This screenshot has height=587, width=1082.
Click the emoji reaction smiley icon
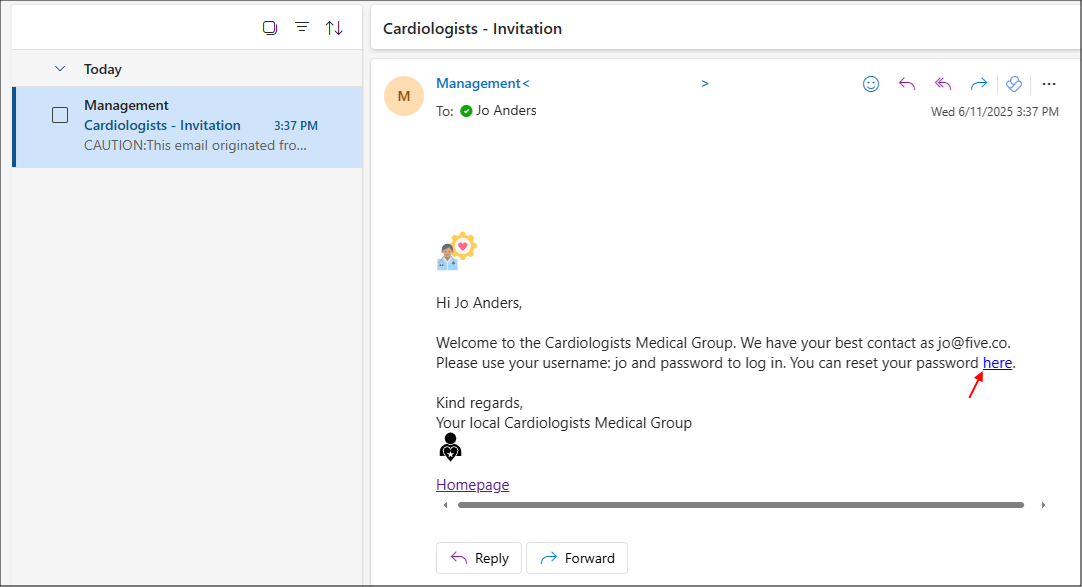[871, 84]
